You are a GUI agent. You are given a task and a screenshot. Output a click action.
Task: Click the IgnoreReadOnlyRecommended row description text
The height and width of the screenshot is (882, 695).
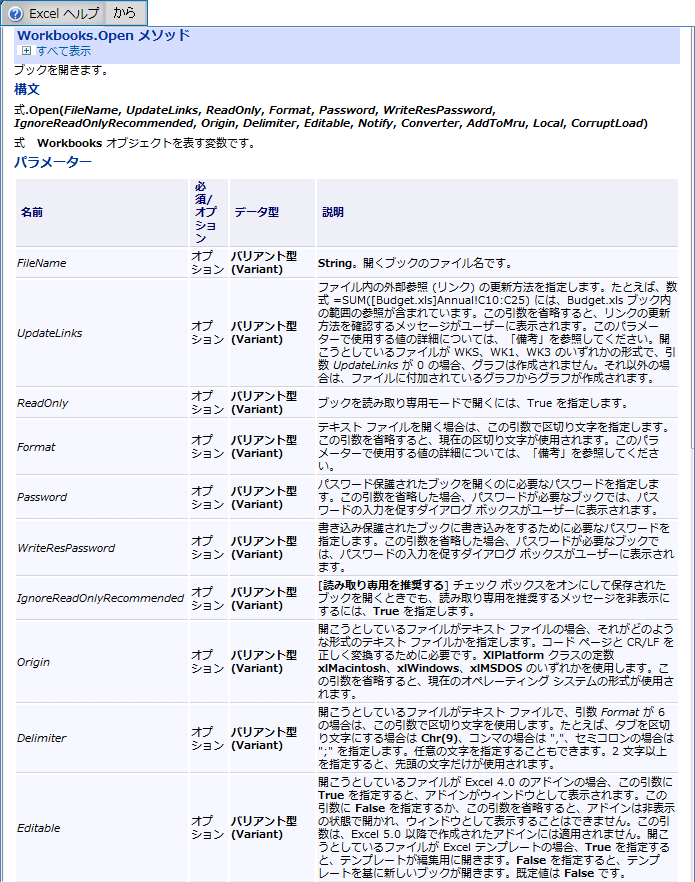pyautogui.click(x=494, y=598)
